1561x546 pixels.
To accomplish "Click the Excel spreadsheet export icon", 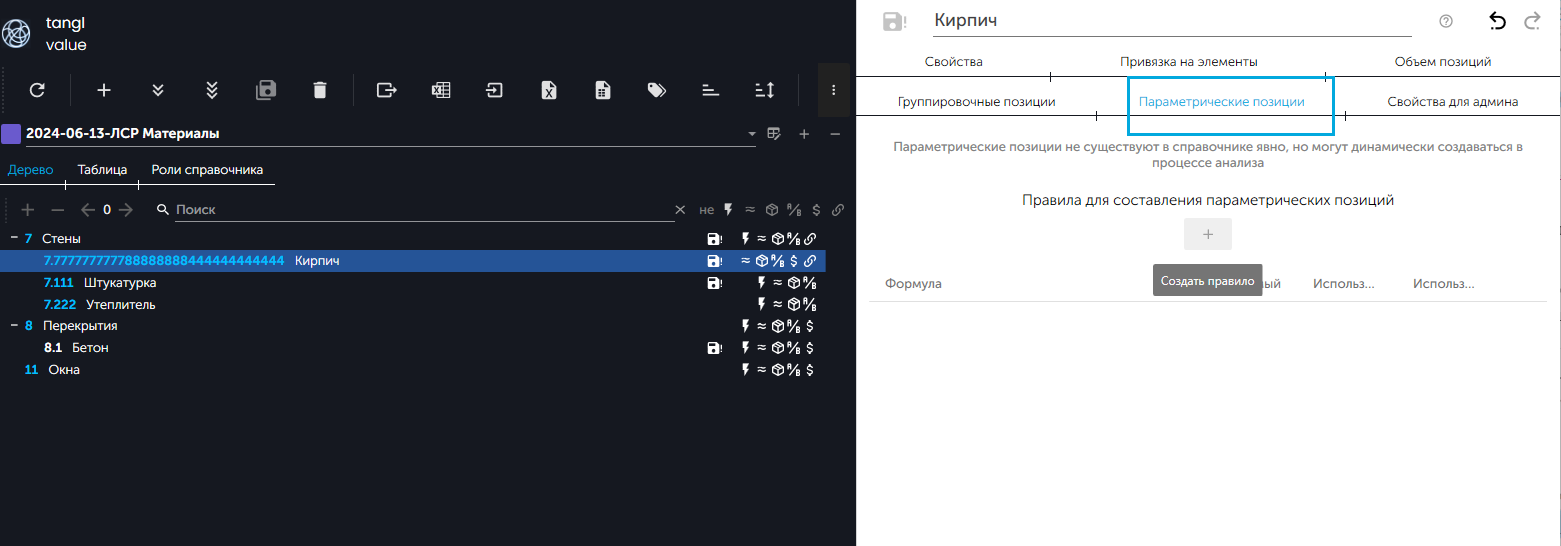I will click(x=440, y=90).
